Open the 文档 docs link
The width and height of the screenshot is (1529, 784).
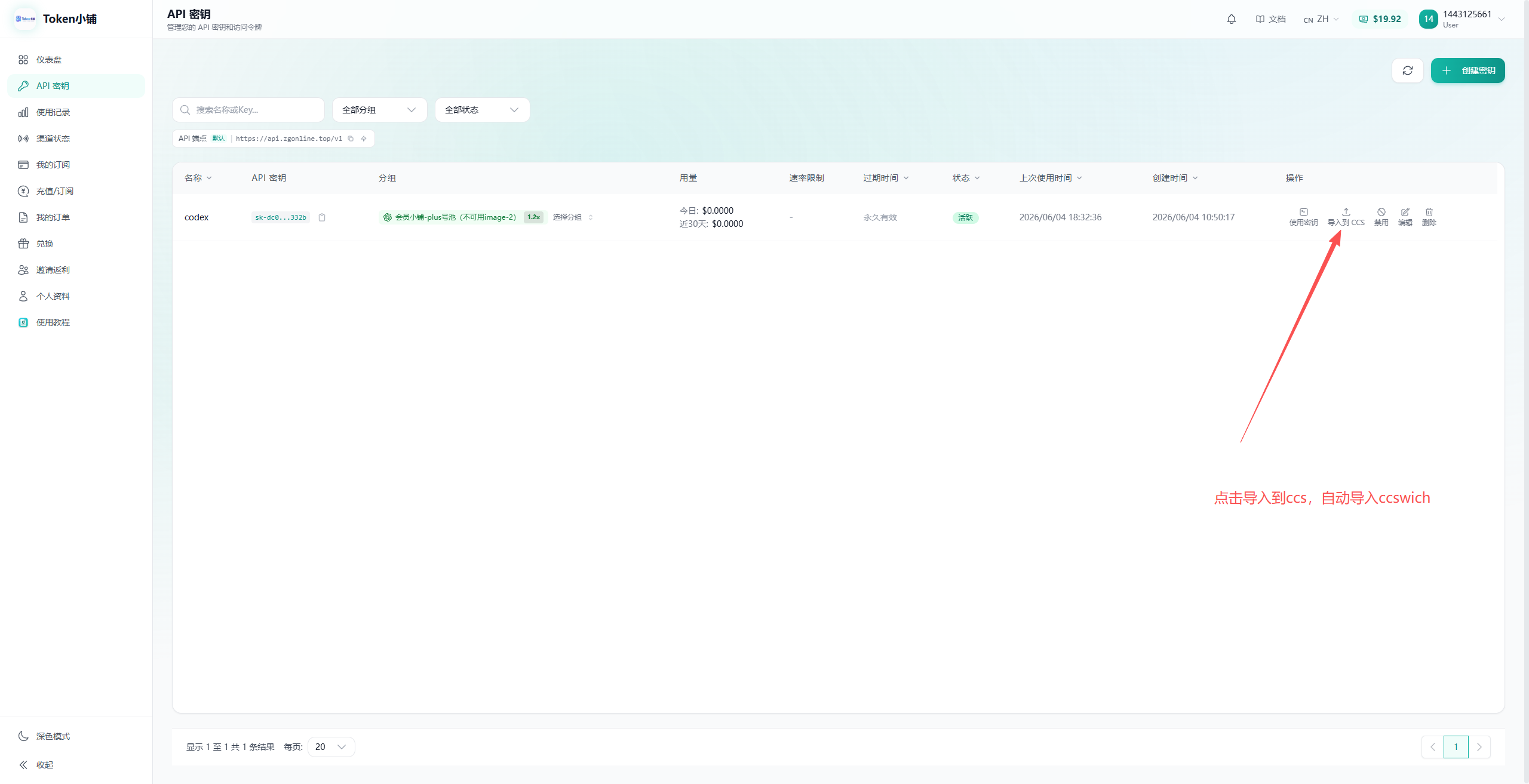[x=1271, y=19]
